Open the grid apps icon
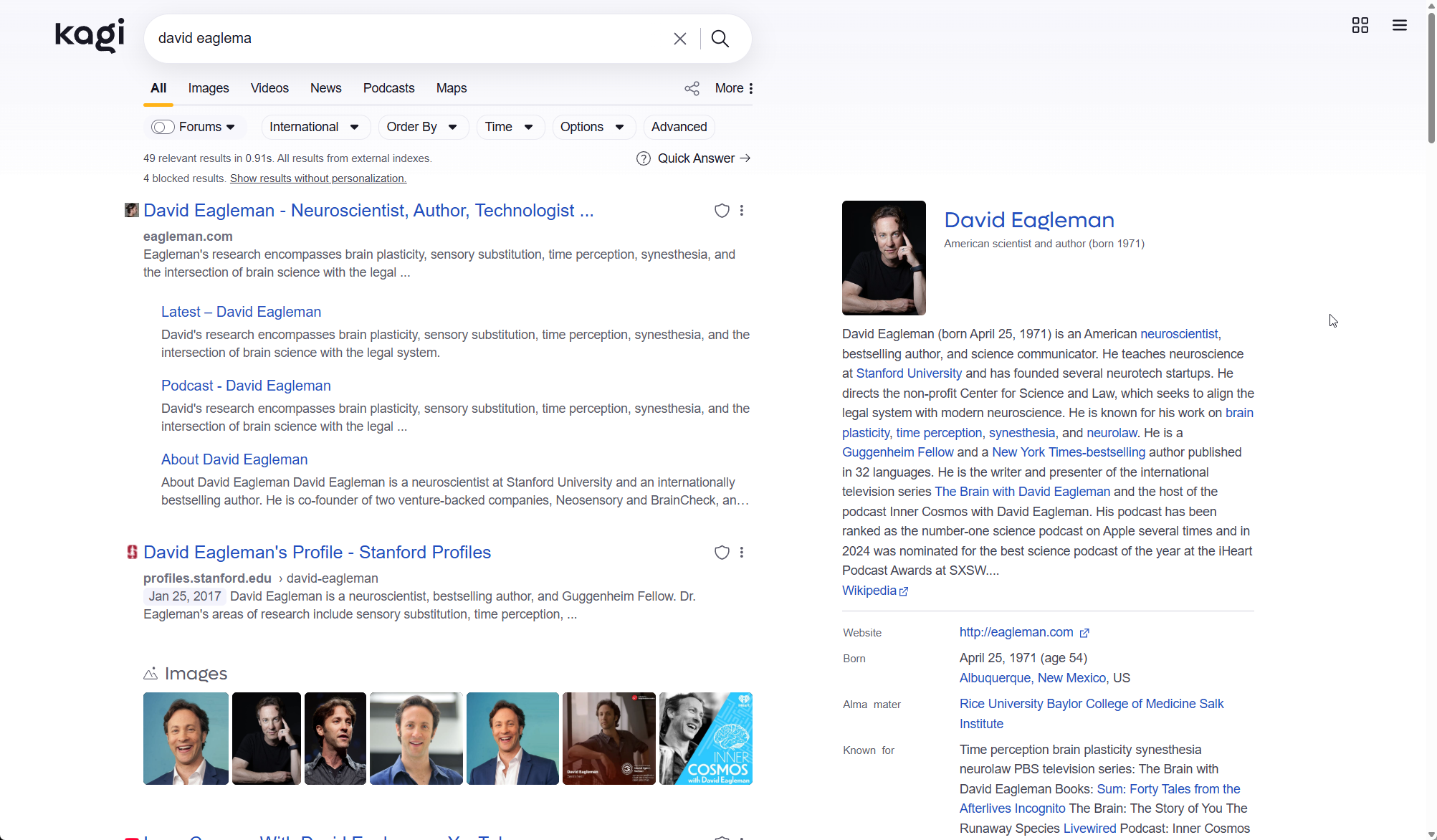 [x=1360, y=26]
